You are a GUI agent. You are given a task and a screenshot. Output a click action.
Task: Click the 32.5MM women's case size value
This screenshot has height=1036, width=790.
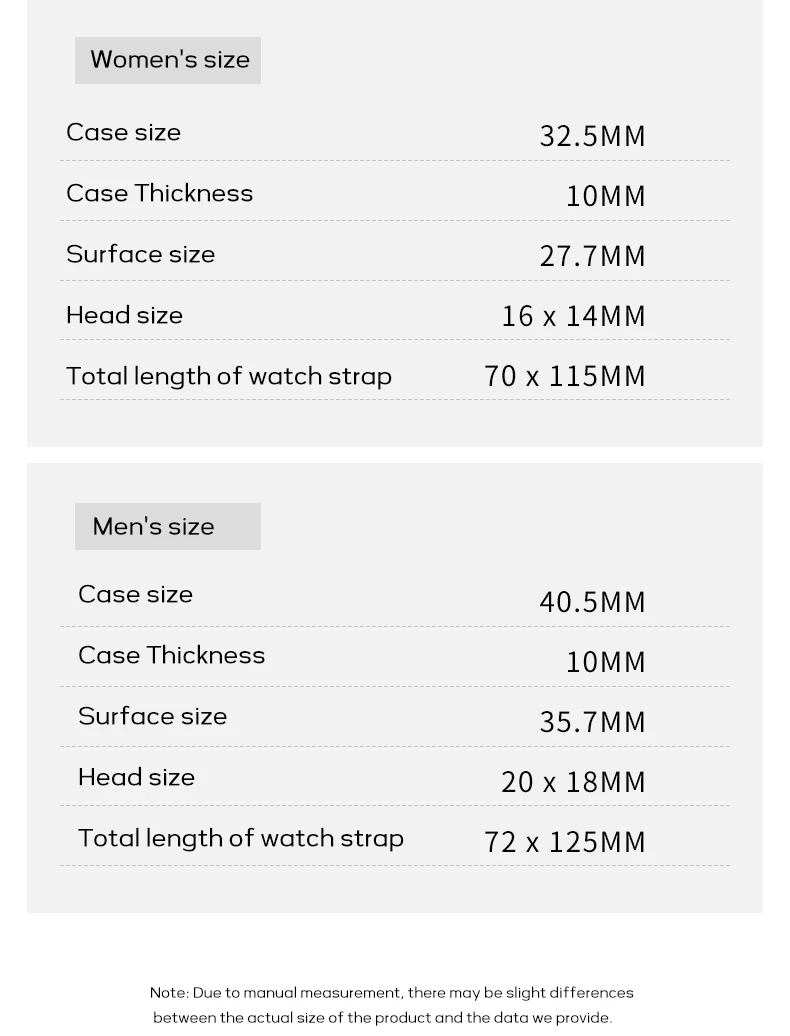click(592, 136)
